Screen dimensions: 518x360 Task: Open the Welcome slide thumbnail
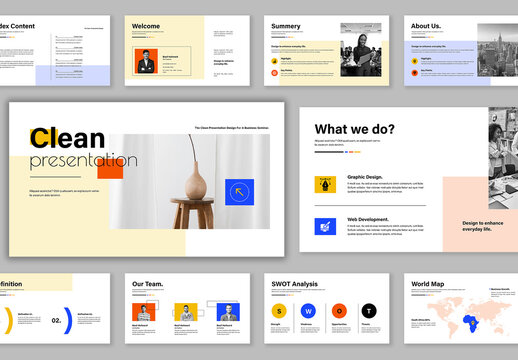187,51
